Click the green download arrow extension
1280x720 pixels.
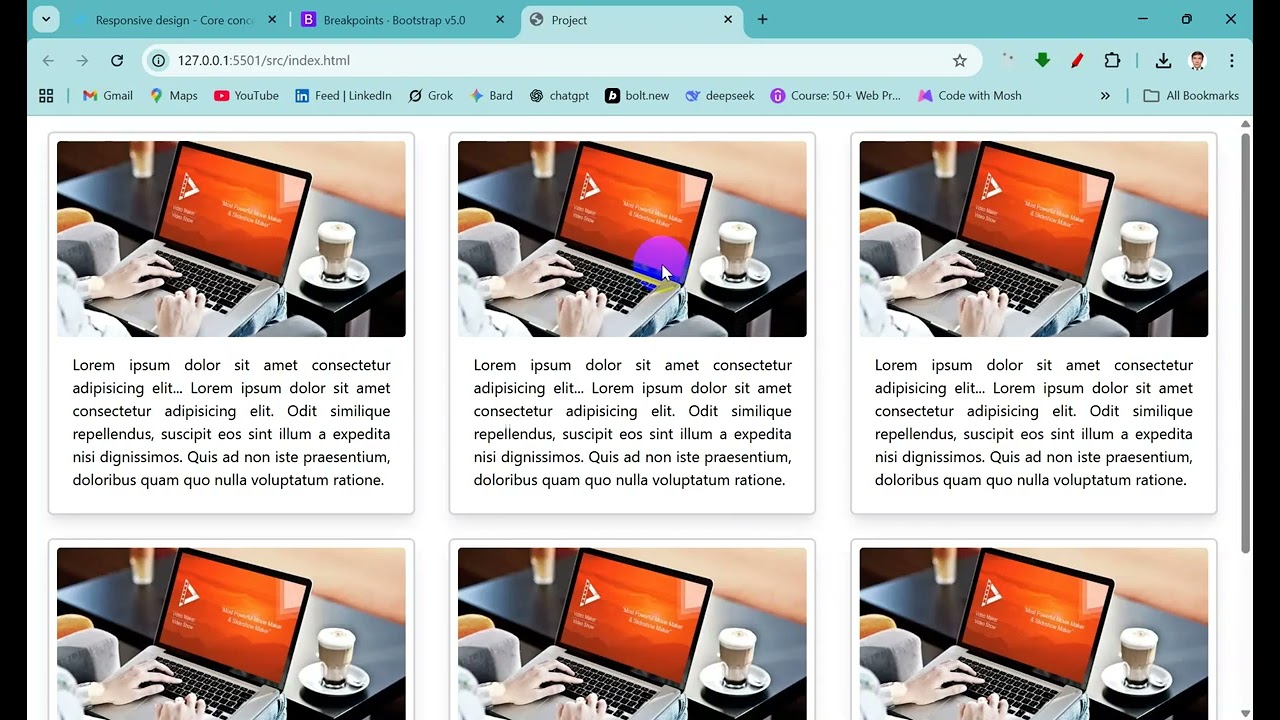[1042, 61]
